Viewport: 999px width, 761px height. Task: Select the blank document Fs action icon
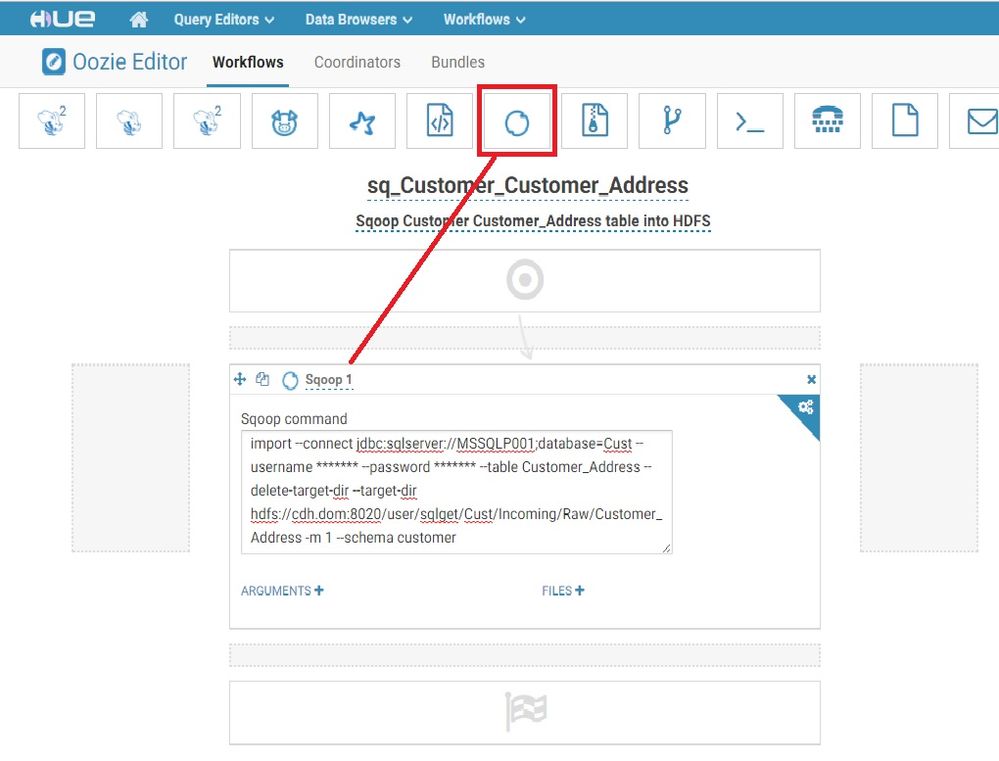tap(905, 121)
